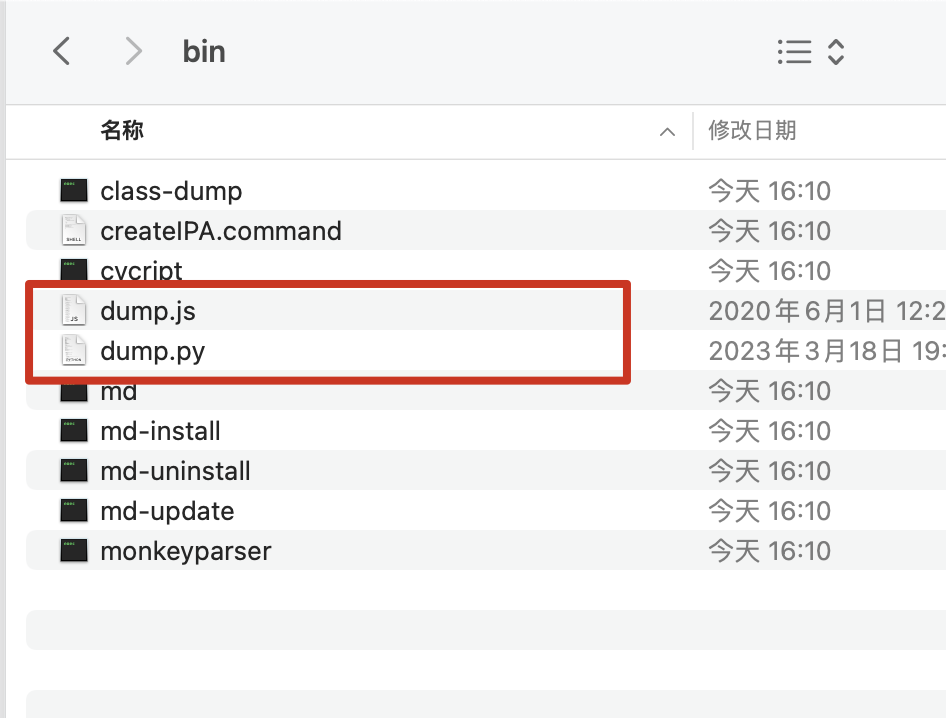946x718 pixels.
Task: Click the executable icon of md-install
Action: (74, 431)
